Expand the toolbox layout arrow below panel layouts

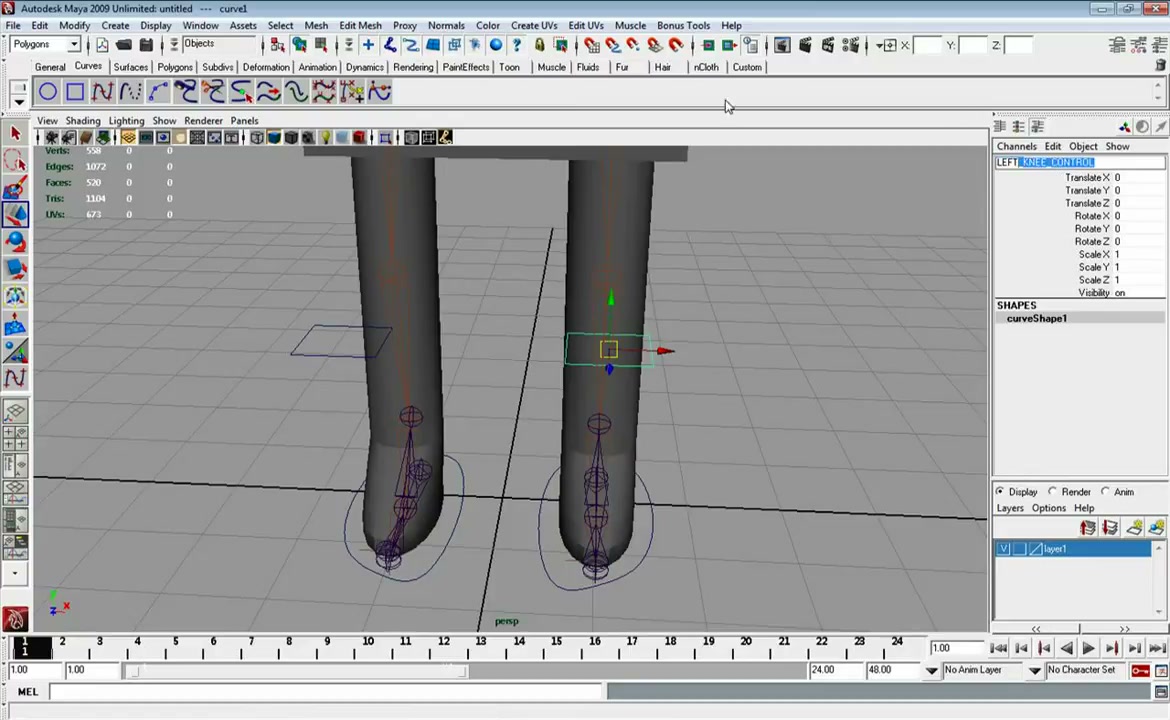tap(15, 574)
